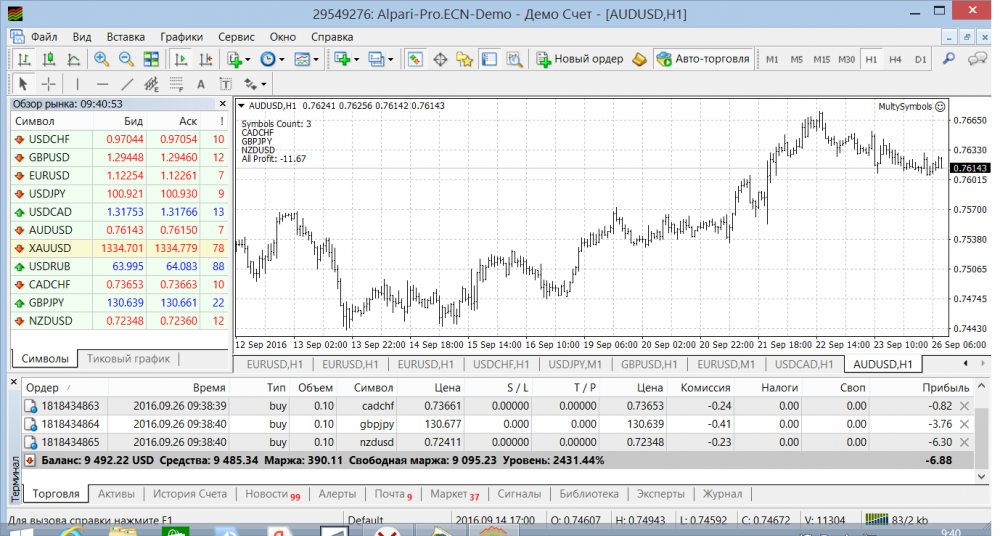Click the zoom out magnifier icon
This screenshot has height=536, width=1000.
coord(126,59)
